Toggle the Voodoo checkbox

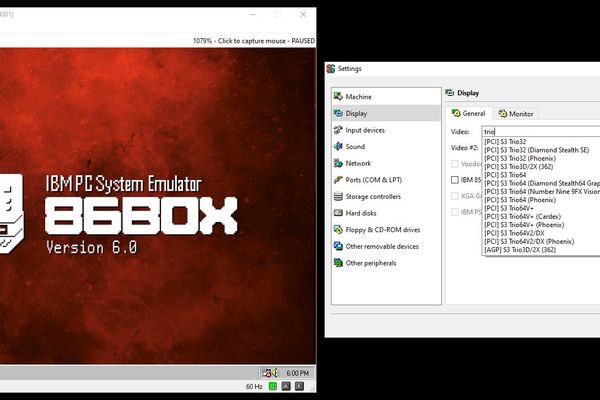(455, 164)
